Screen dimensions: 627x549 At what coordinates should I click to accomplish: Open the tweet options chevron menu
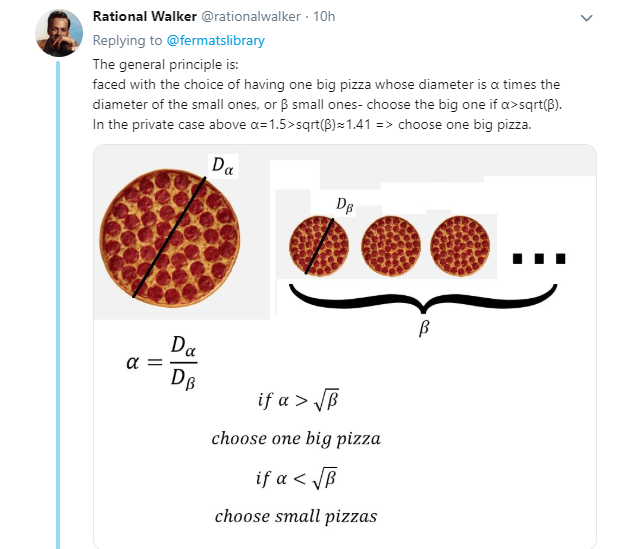click(586, 18)
